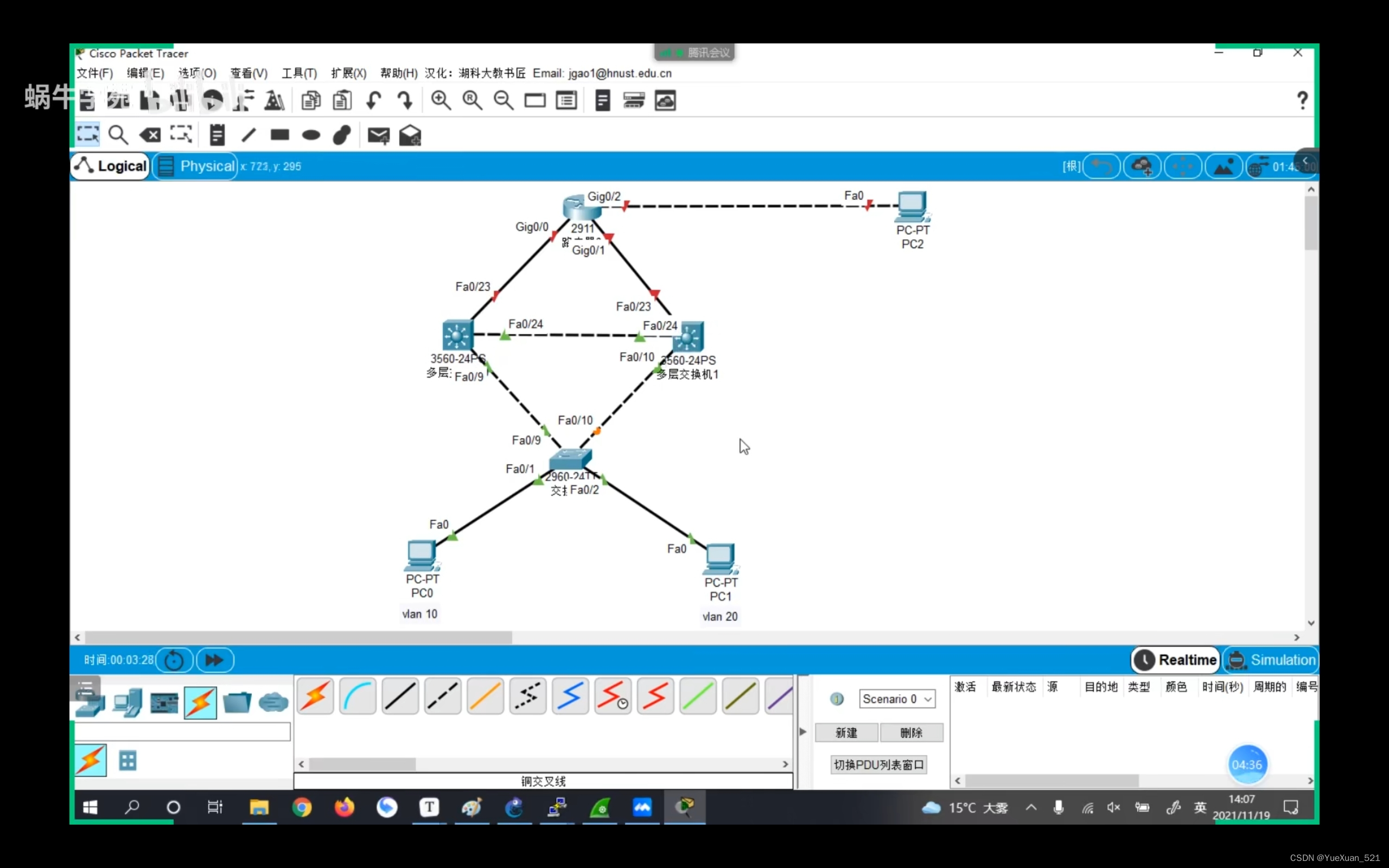Pick the orange Fiber cable

point(485,696)
